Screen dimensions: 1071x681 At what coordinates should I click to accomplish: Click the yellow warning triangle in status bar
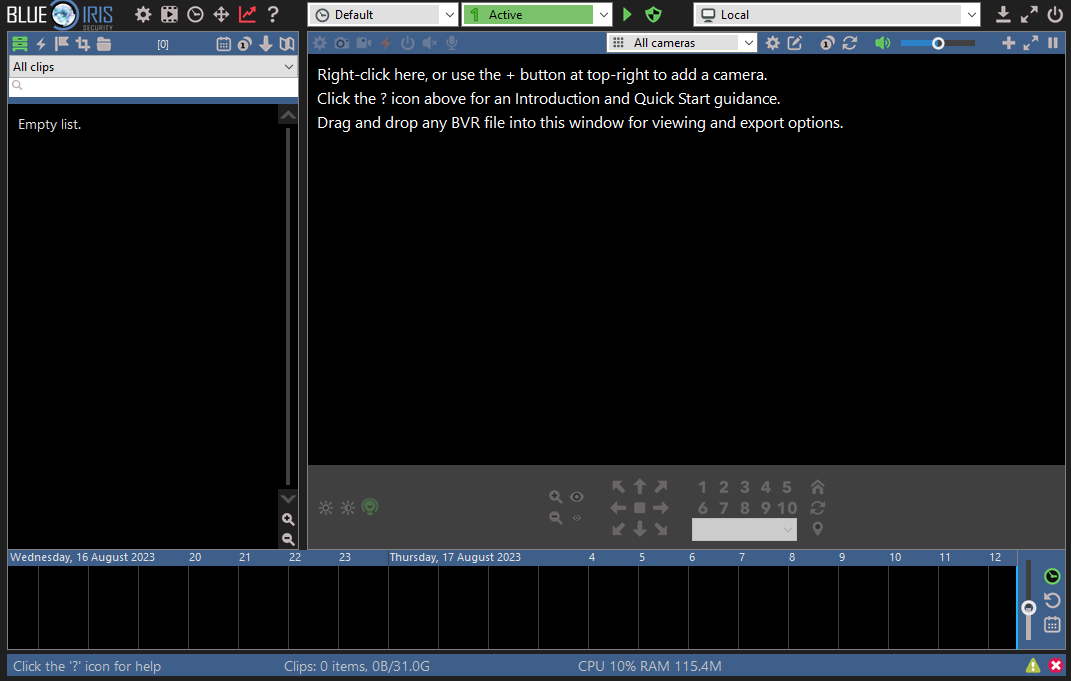[1033, 665]
